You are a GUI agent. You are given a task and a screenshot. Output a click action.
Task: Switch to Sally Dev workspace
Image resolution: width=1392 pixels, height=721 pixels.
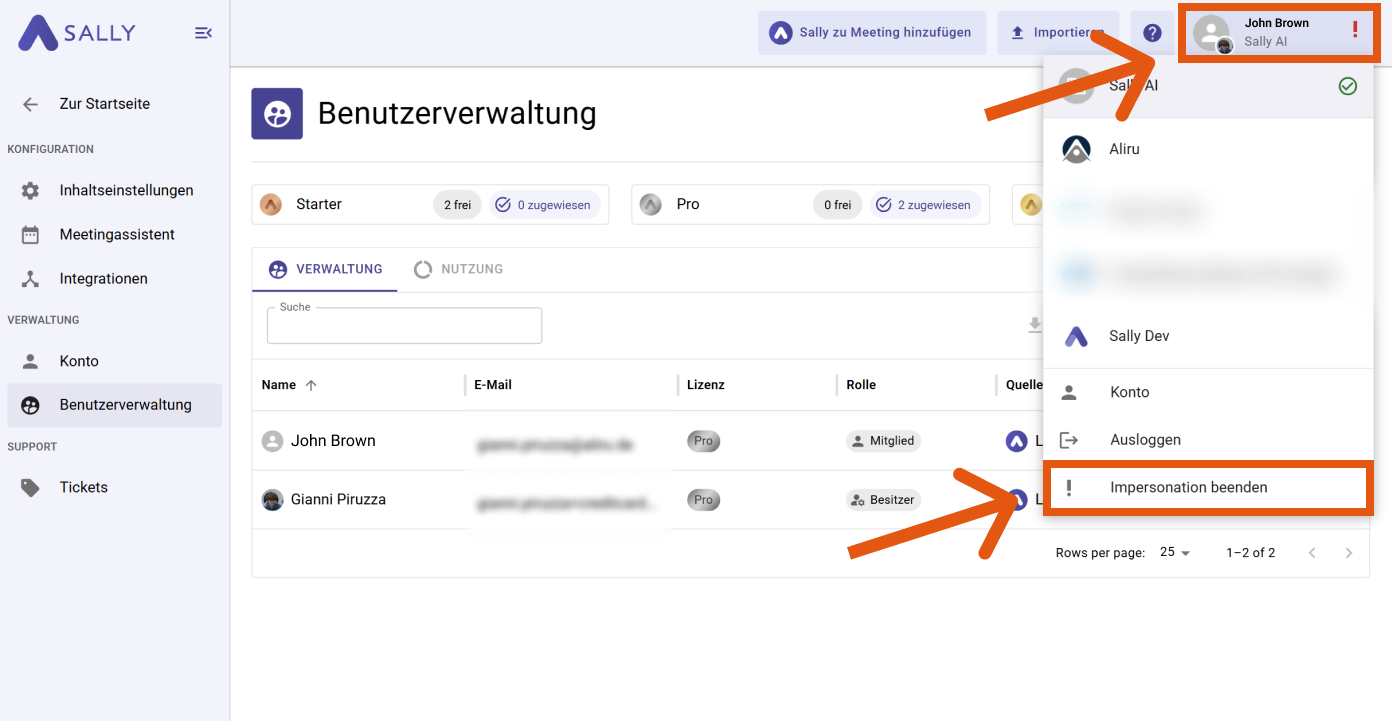1139,336
